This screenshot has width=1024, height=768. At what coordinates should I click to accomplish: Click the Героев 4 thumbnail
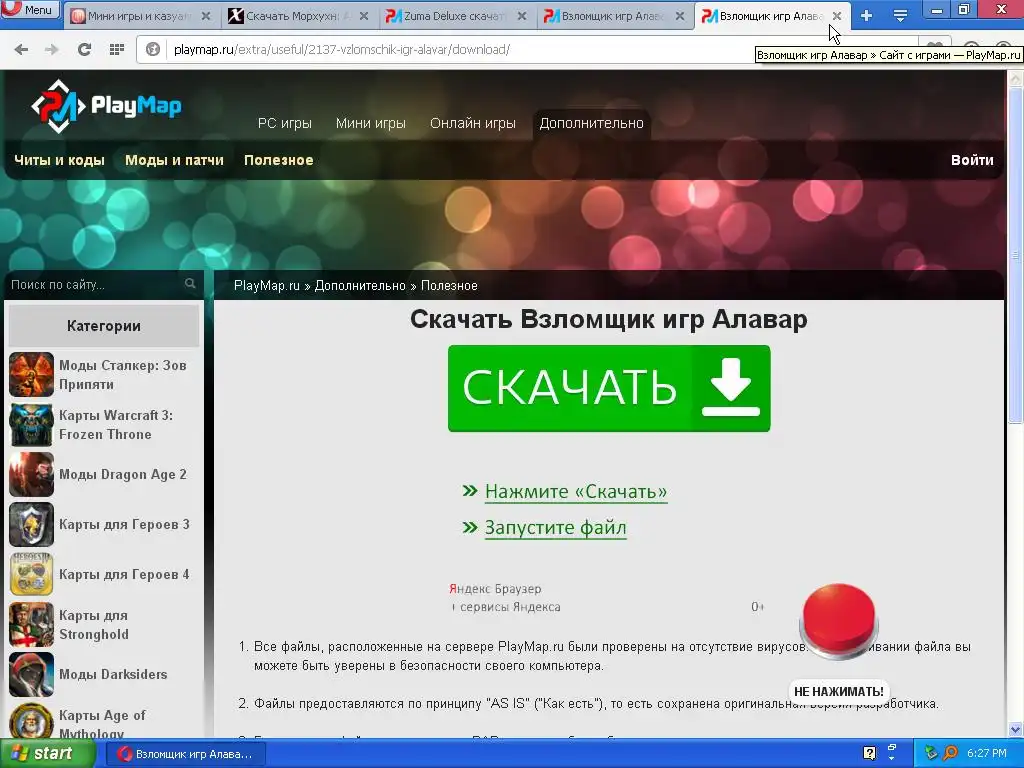[31, 575]
